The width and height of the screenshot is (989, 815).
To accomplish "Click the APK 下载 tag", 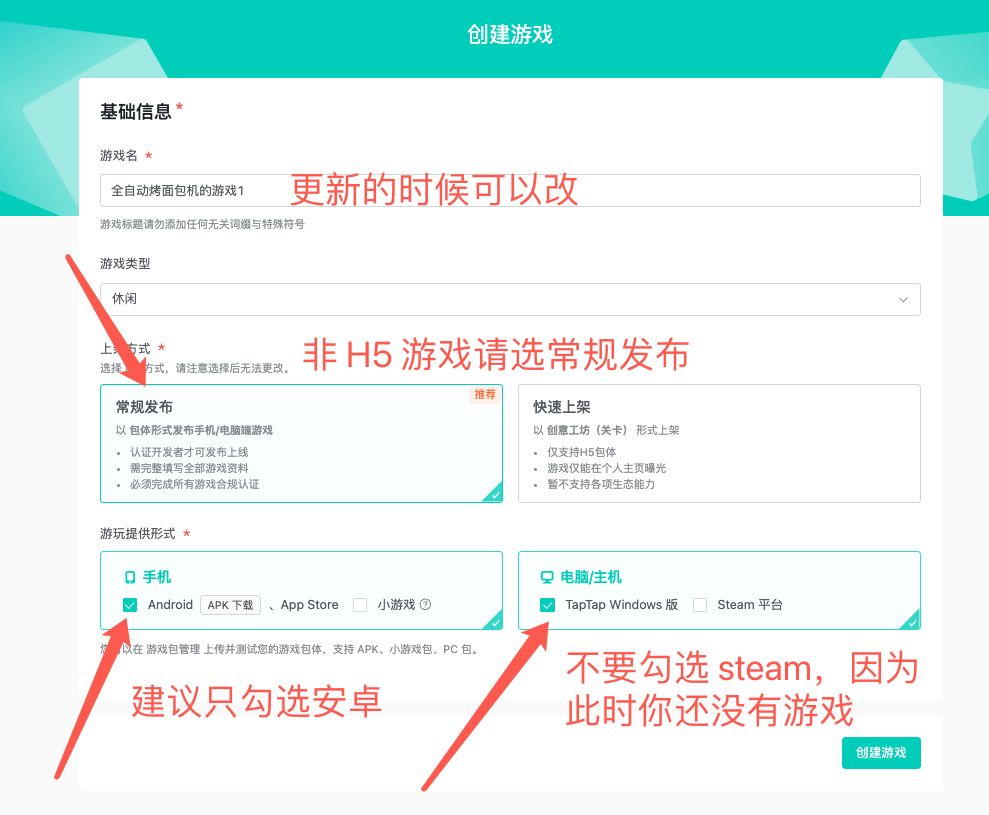I will click(230, 605).
